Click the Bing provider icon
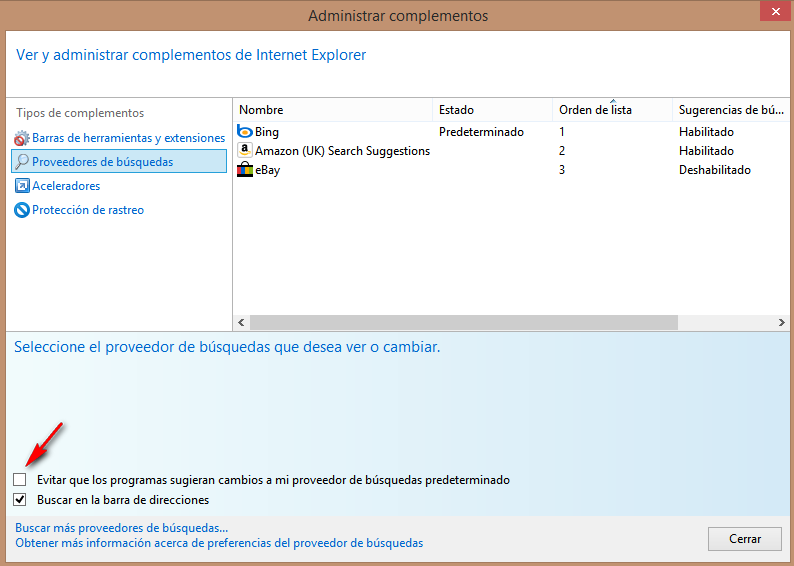Screen dimensions: 794x566 [x=245, y=132]
